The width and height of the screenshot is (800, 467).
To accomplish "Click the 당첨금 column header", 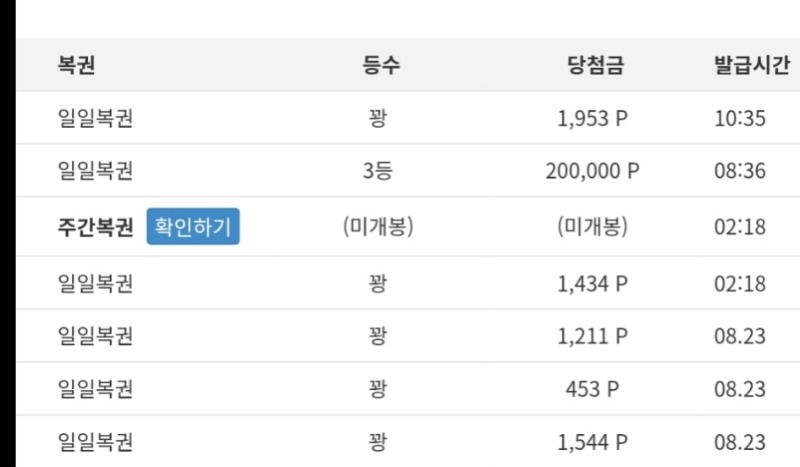I will click(595, 65).
